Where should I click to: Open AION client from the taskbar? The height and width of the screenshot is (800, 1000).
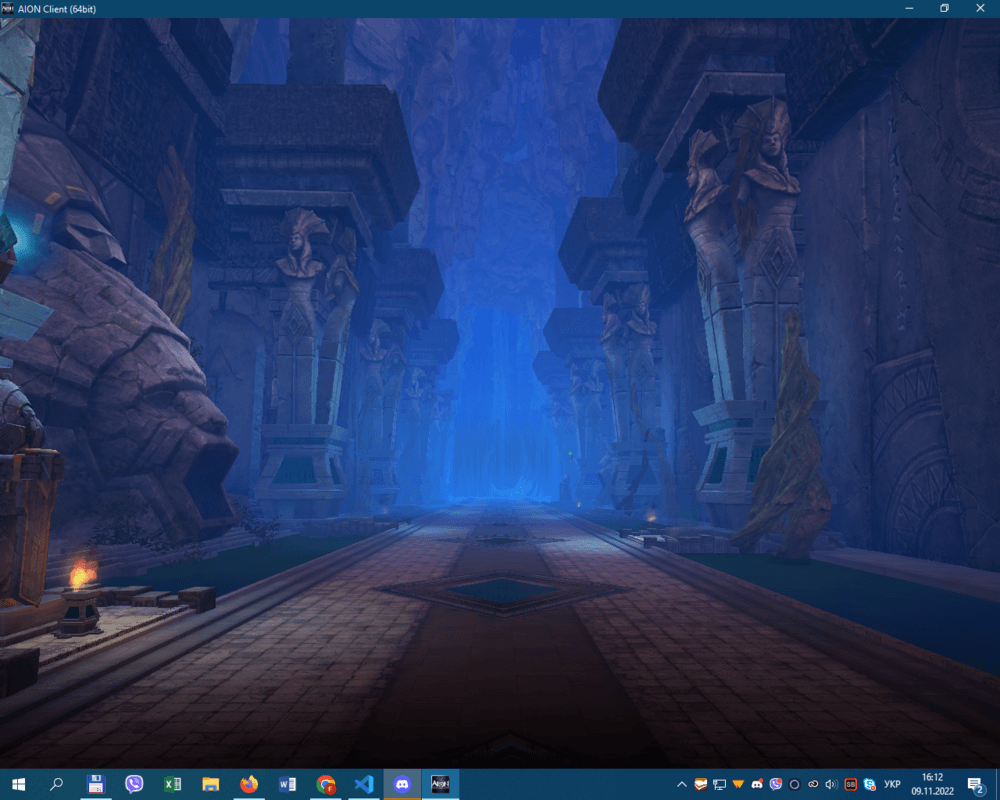[440, 784]
